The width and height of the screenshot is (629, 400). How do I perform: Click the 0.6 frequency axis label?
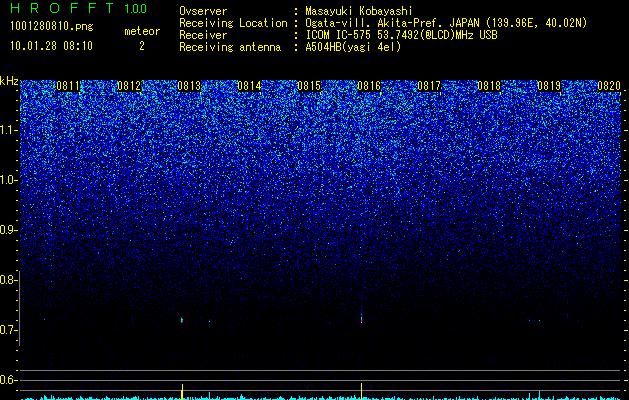8,380
